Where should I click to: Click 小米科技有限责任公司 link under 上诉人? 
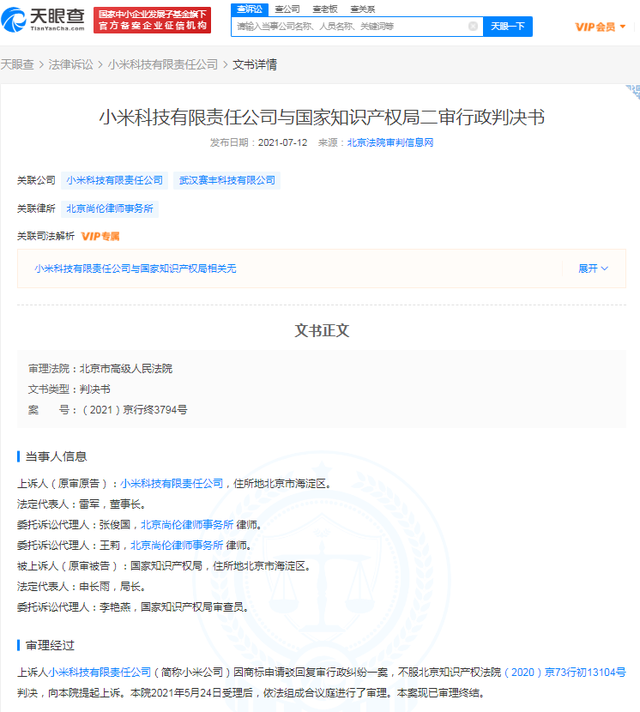tap(172, 483)
